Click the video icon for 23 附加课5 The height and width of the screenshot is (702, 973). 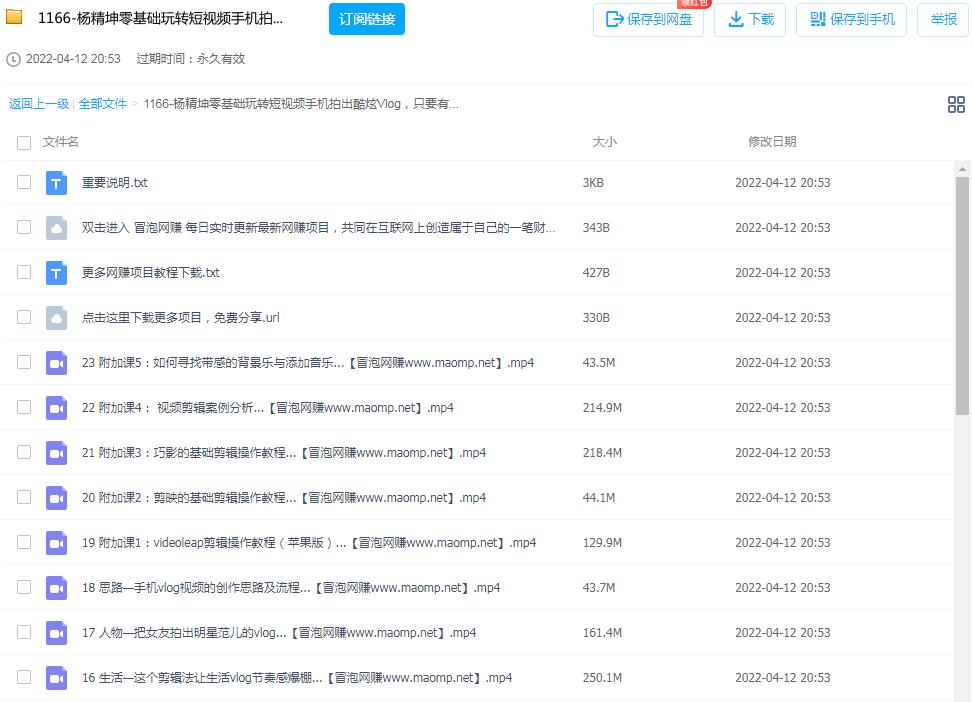57,363
